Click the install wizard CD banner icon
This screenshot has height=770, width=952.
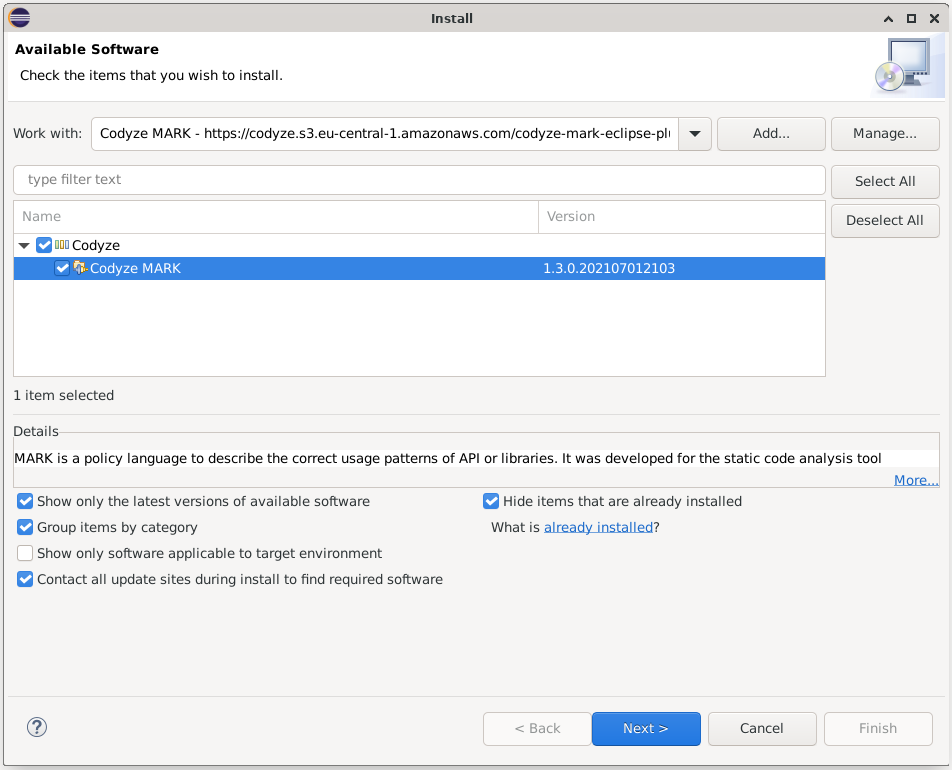908,67
